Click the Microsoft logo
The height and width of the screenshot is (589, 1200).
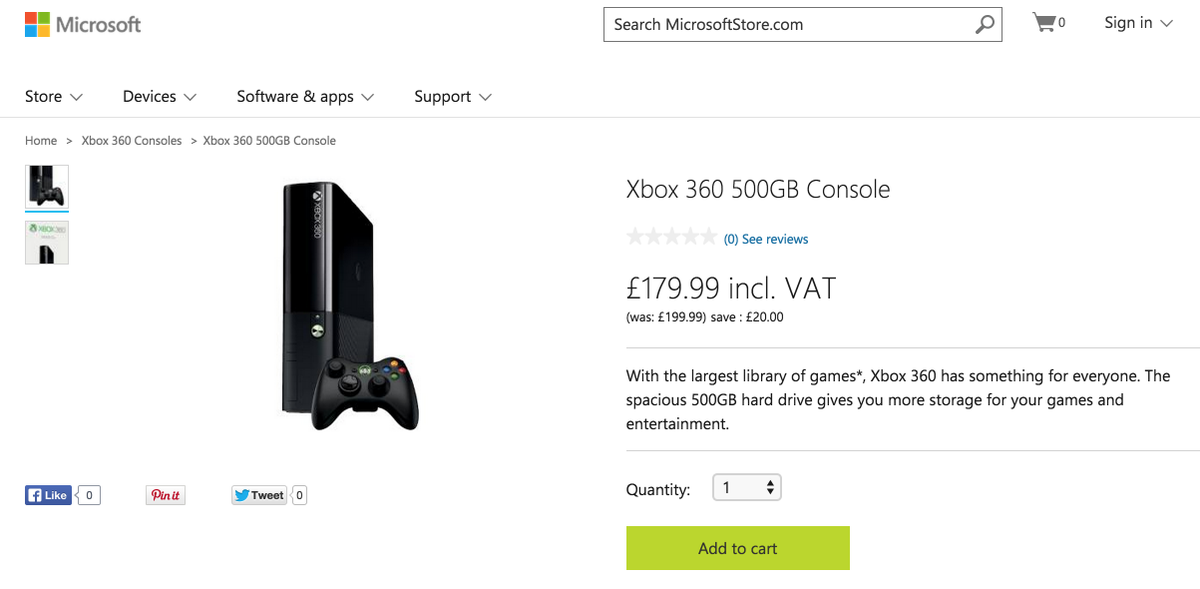[x=83, y=24]
